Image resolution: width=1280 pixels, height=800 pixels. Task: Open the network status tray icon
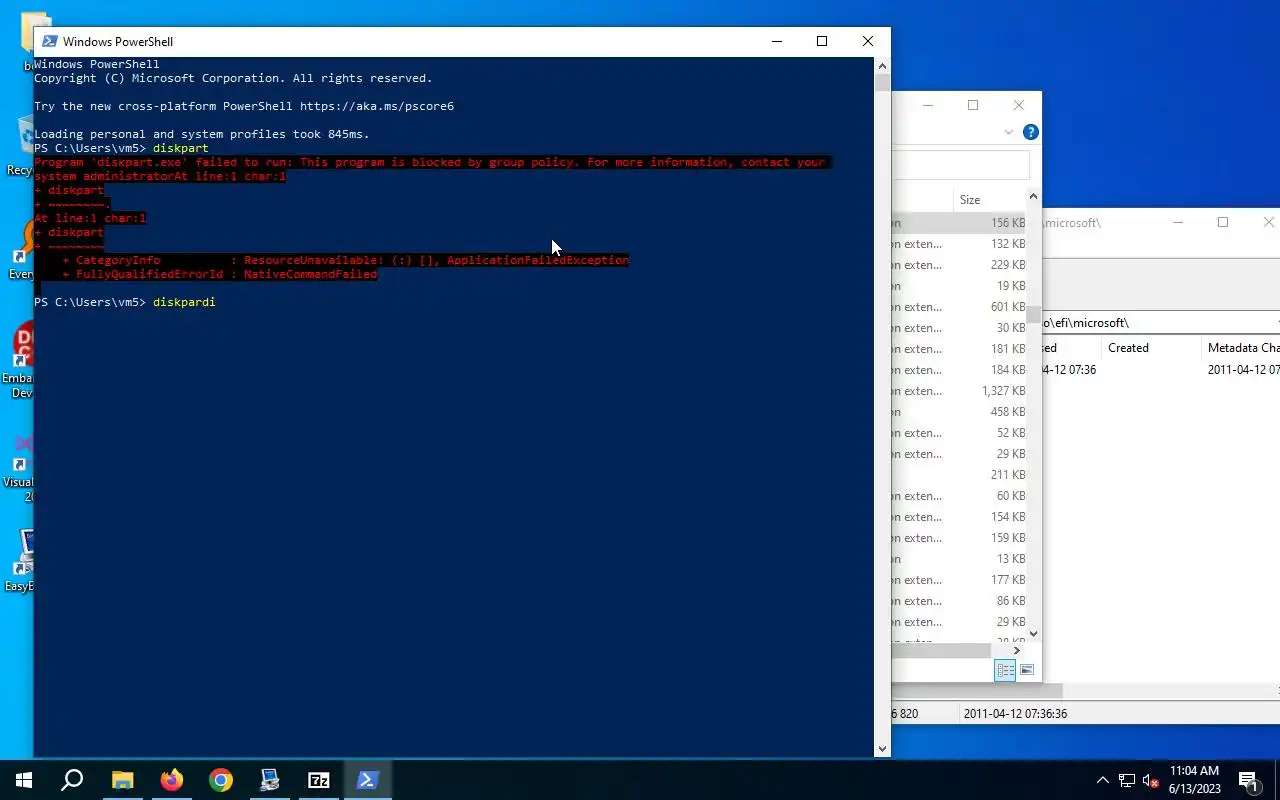(1127, 780)
